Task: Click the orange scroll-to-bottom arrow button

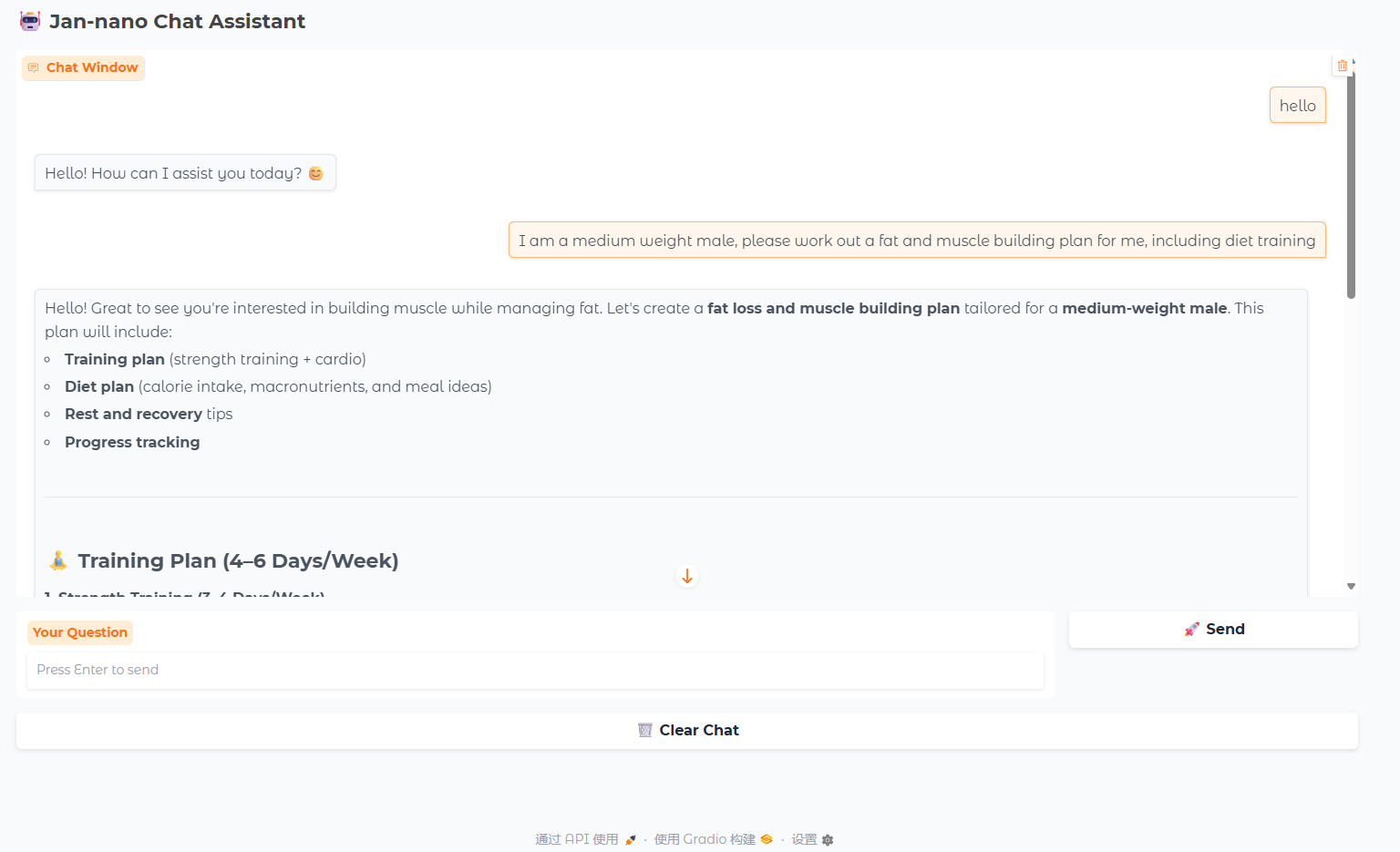Action: click(x=687, y=577)
